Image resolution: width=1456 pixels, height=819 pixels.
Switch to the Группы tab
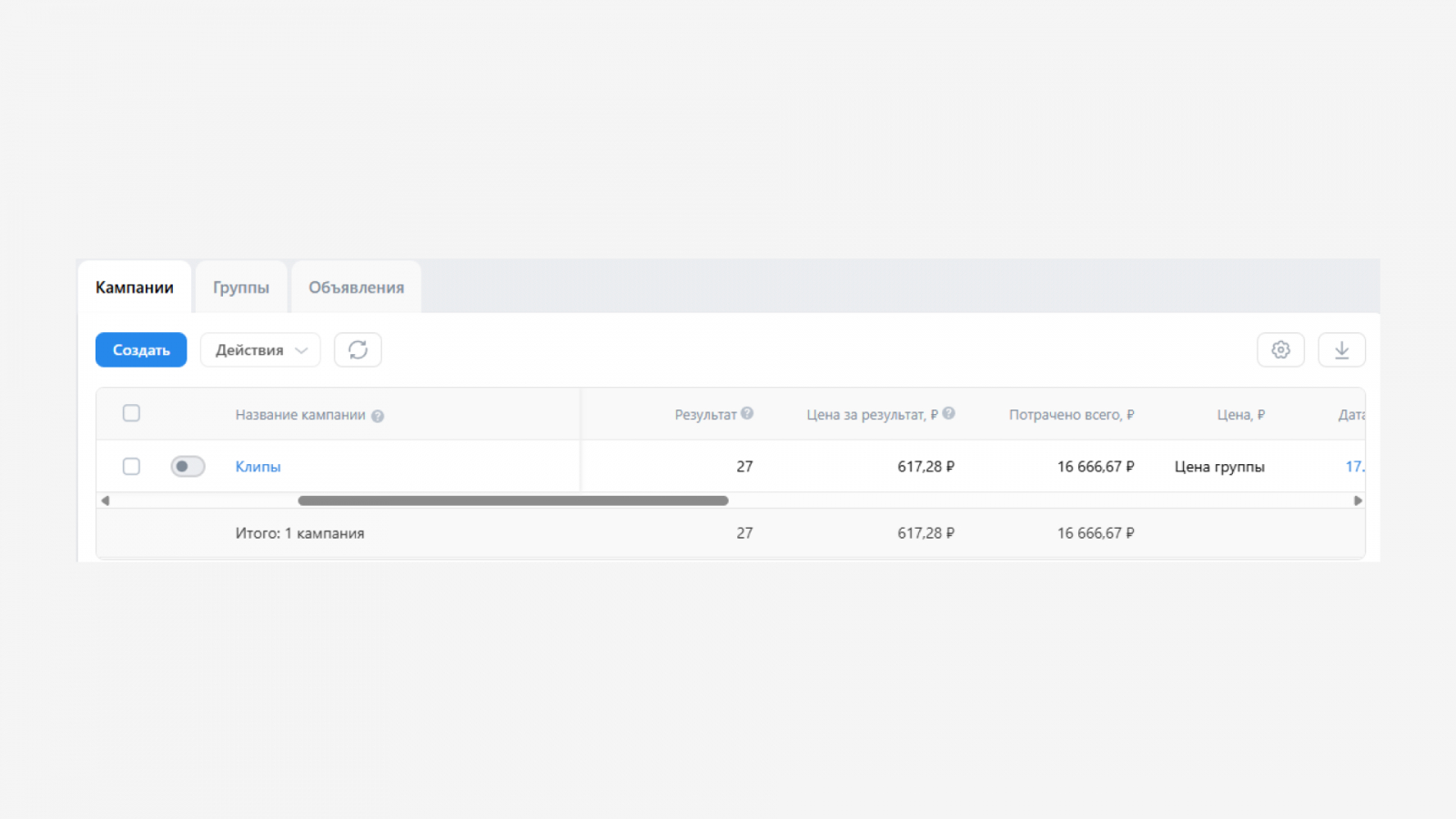241,288
